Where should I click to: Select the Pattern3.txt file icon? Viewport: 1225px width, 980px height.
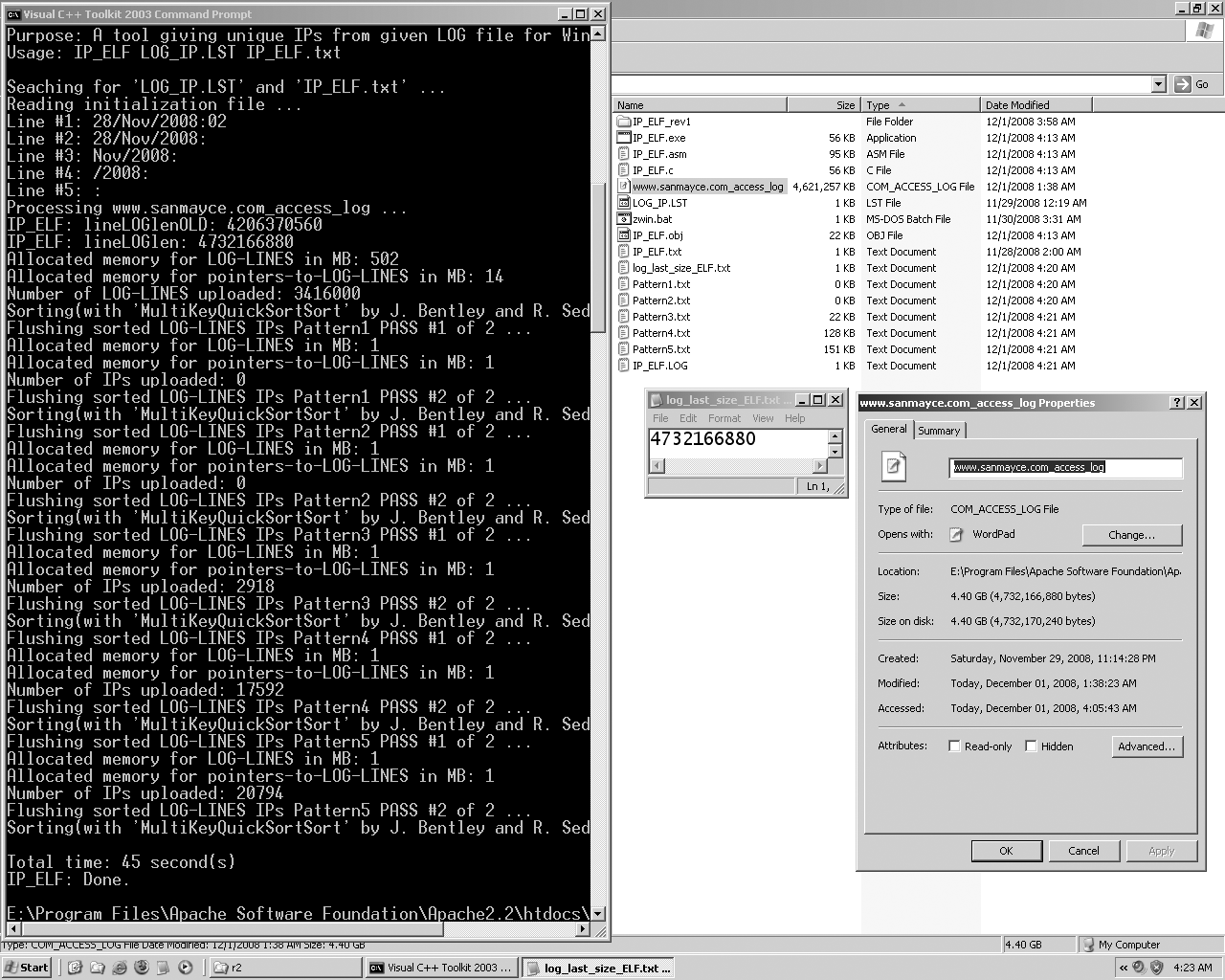(624, 317)
